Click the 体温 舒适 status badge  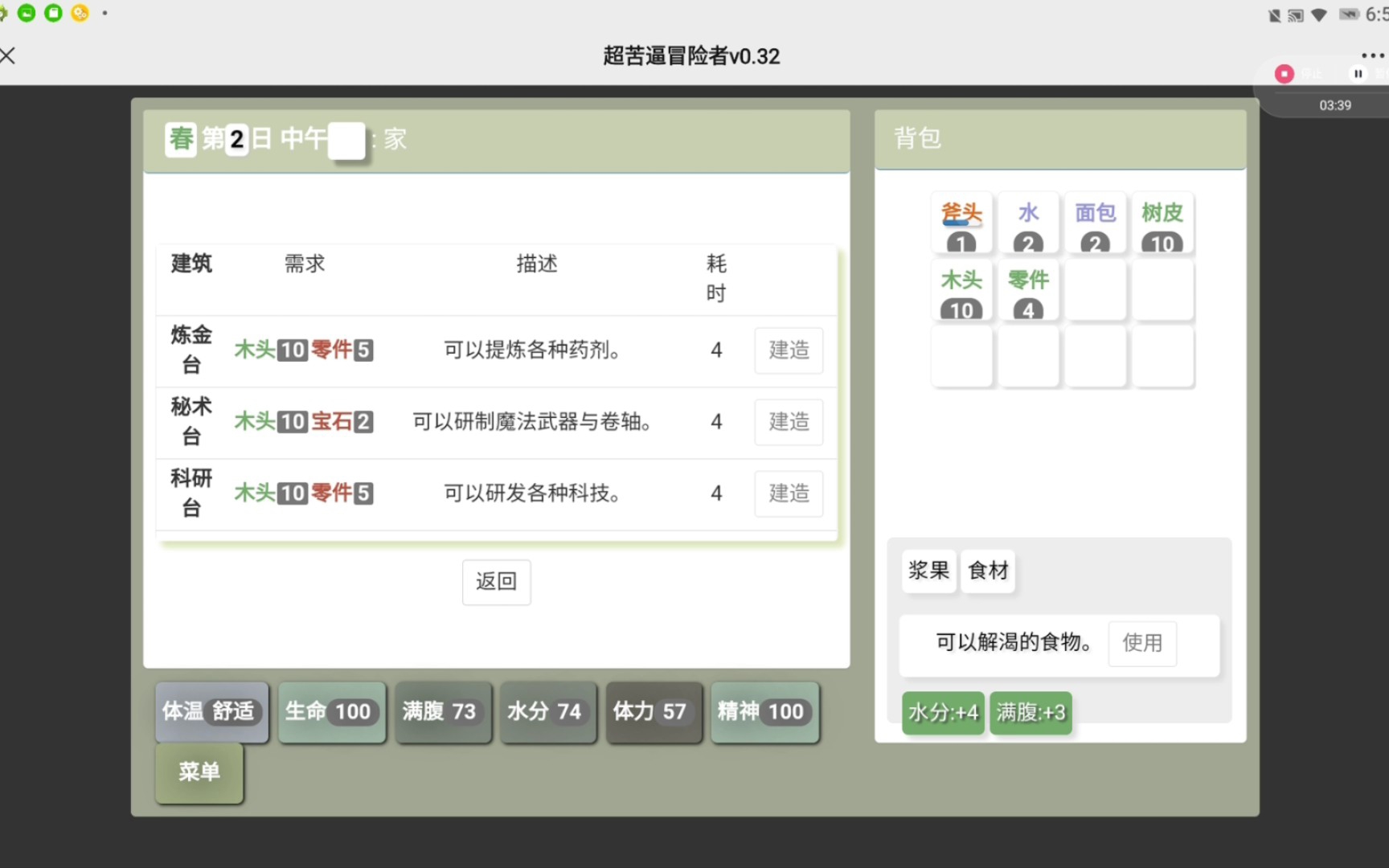[x=212, y=712]
